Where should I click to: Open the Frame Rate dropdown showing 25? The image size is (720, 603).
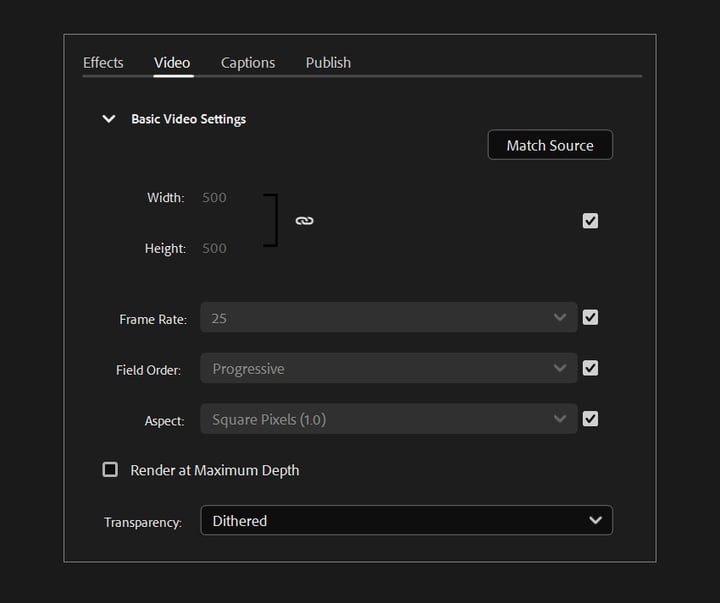(388, 317)
